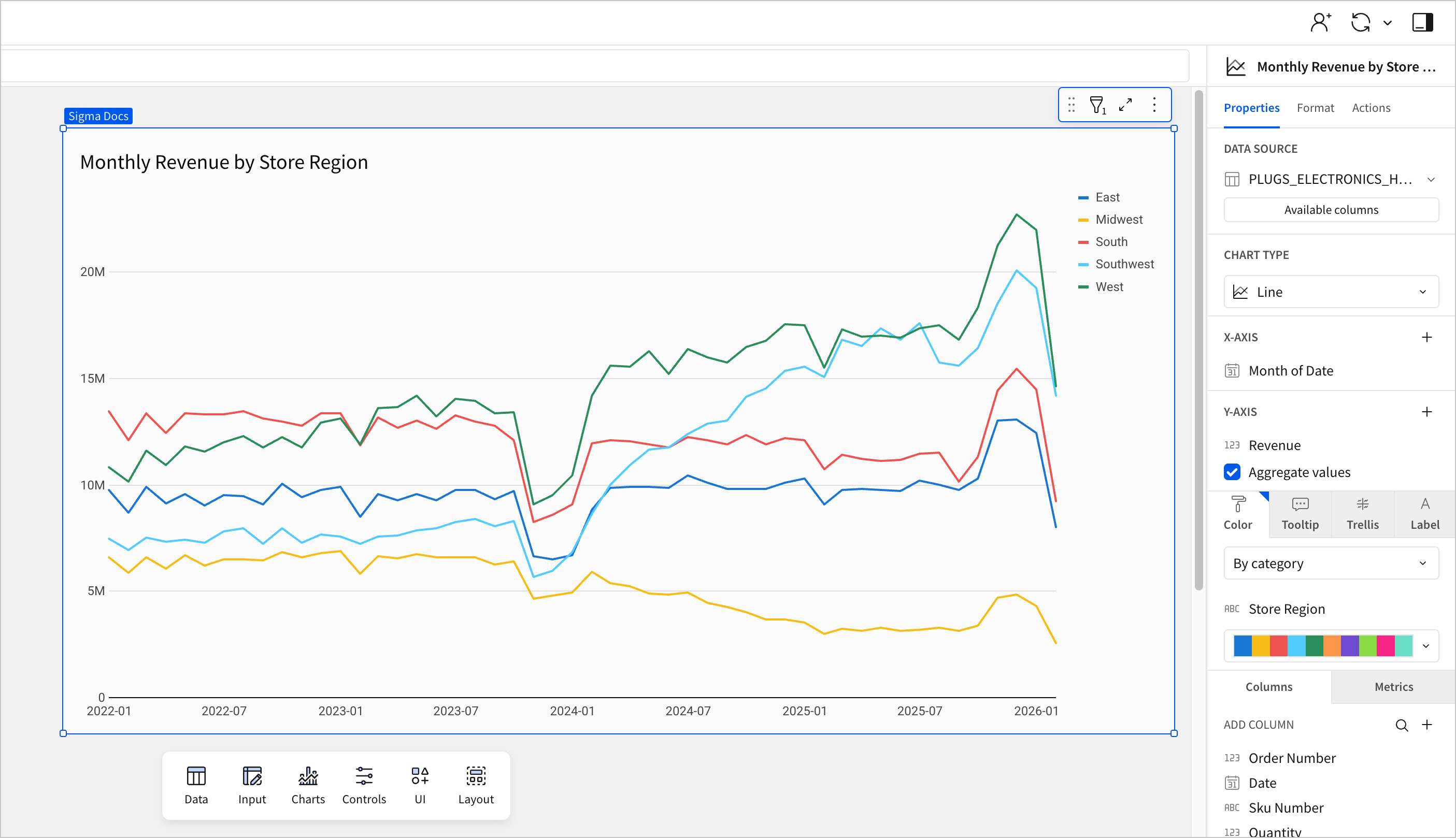The image size is (1456, 838).
Task: Open the Layout element options
Action: (x=476, y=784)
